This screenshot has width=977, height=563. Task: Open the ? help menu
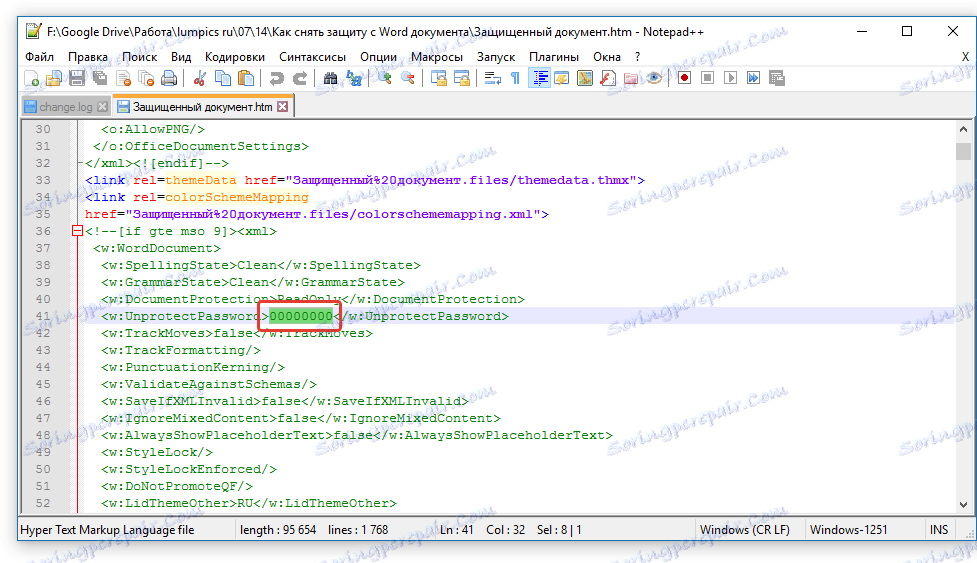(x=637, y=57)
